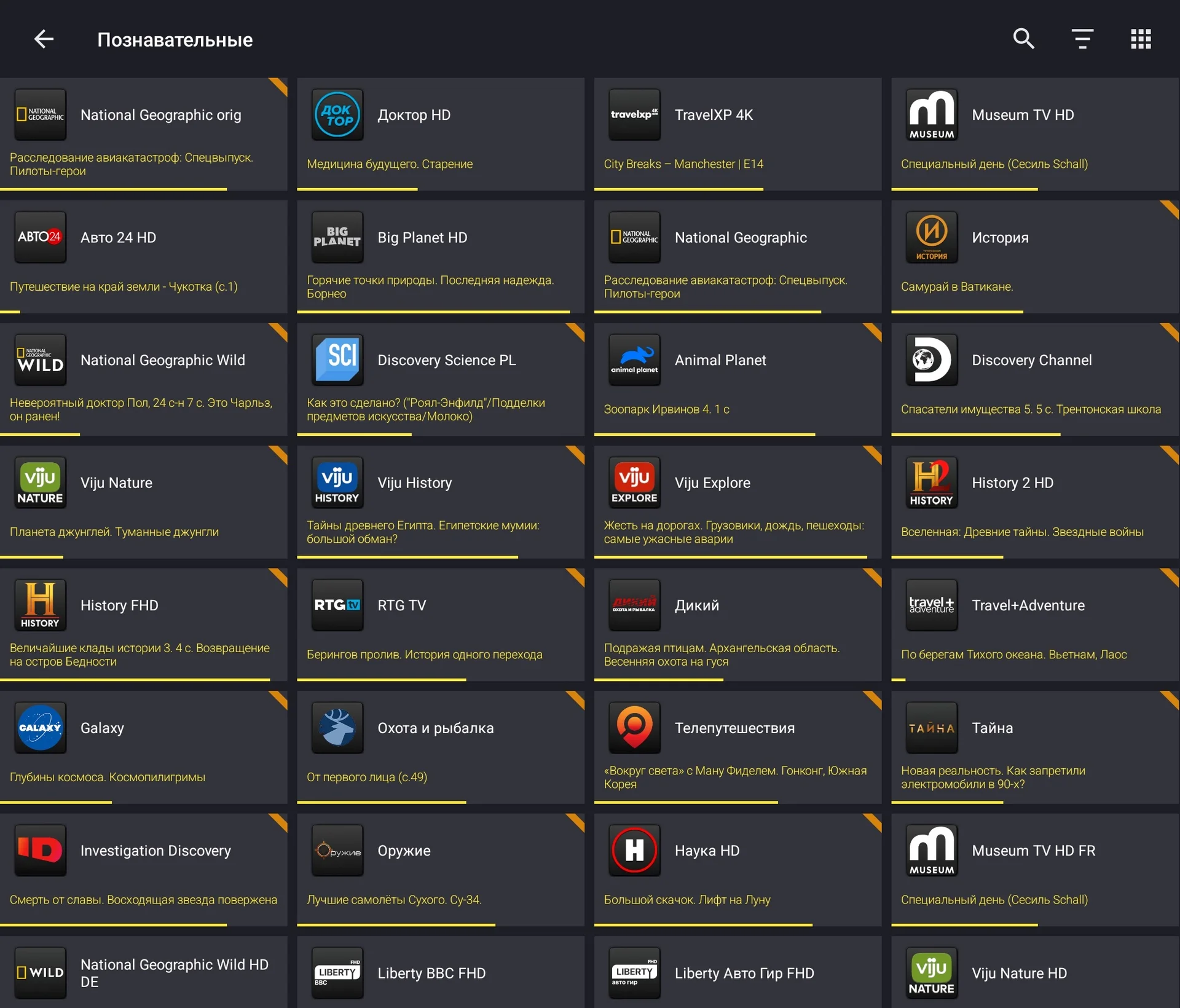Viewport: 1180px width, 1008px height.
Task: Select program 'Глубины космоса. Космопилигримы'
Action: pyautogui.click(x=108, y=777)
